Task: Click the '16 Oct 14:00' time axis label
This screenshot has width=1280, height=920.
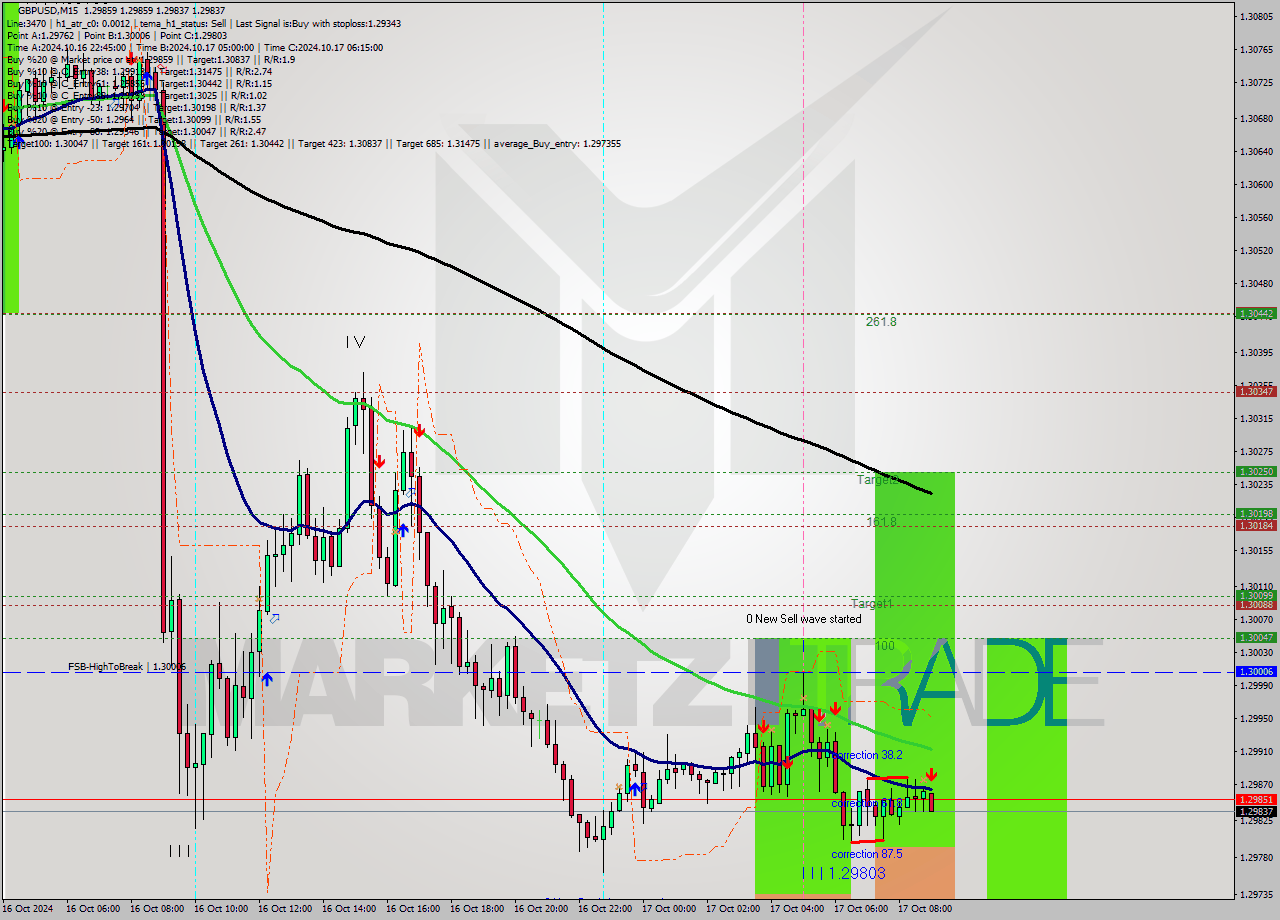Action: point(349,909)
